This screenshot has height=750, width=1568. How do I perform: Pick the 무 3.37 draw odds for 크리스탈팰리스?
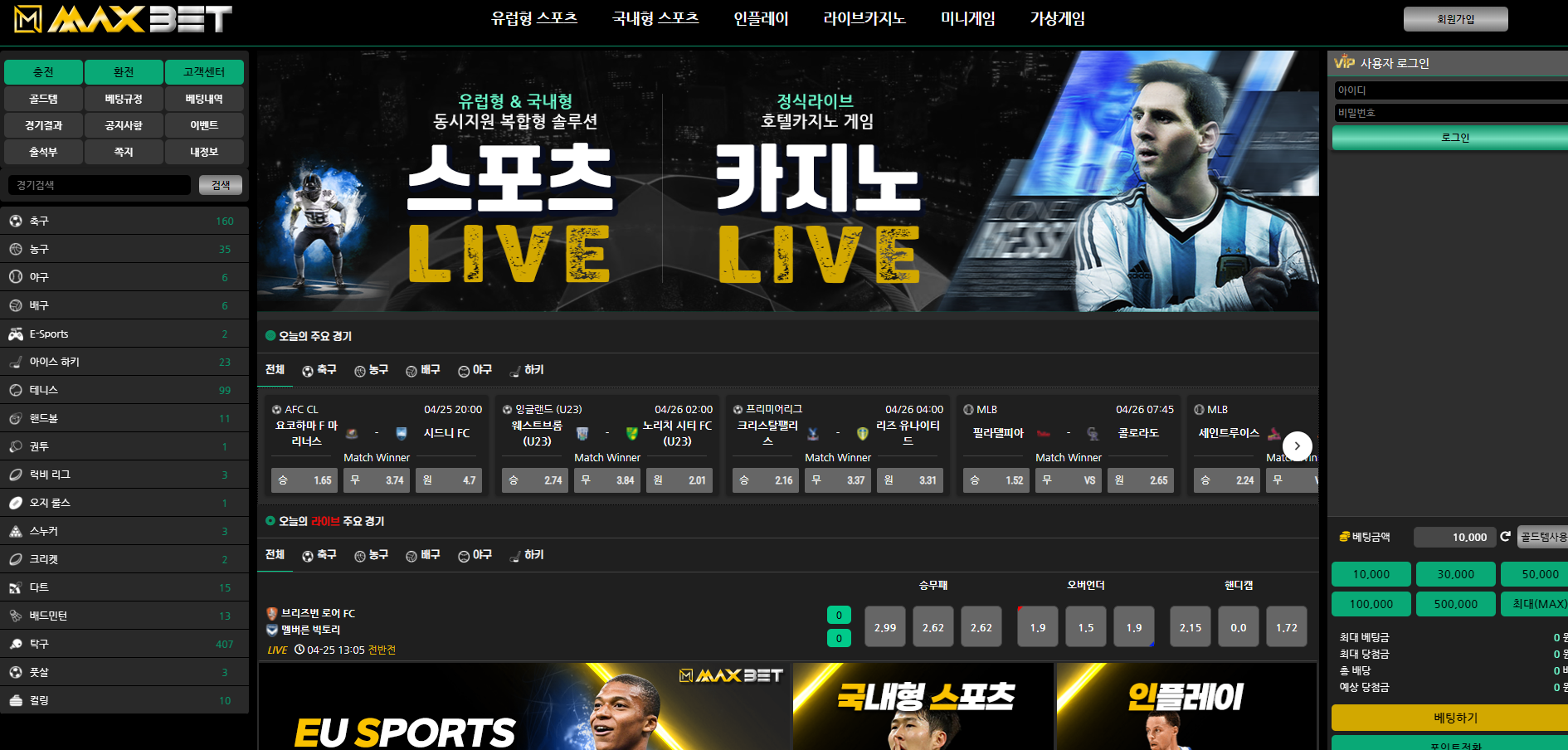838,480
